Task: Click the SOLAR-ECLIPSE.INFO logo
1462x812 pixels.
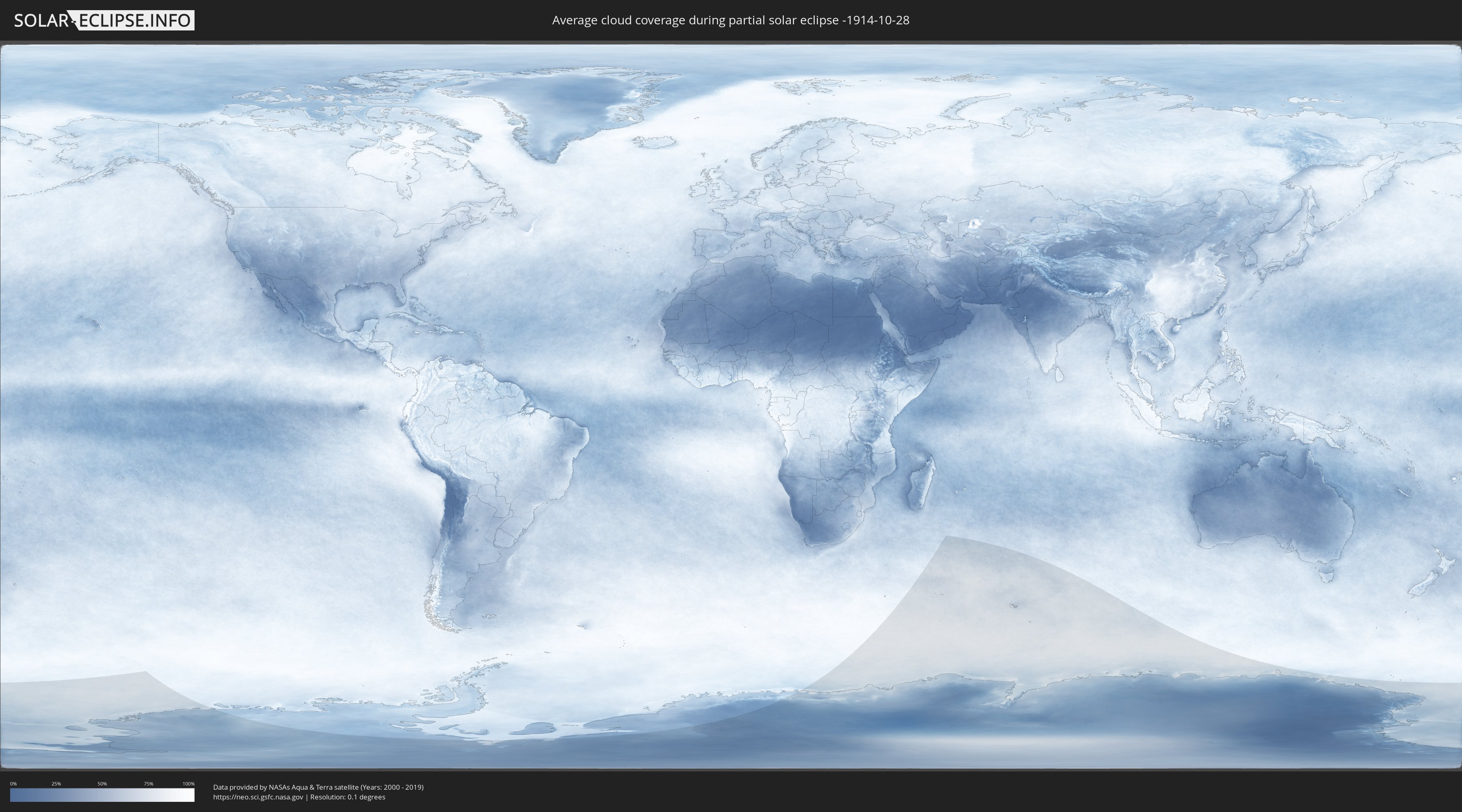Action: 104,20
